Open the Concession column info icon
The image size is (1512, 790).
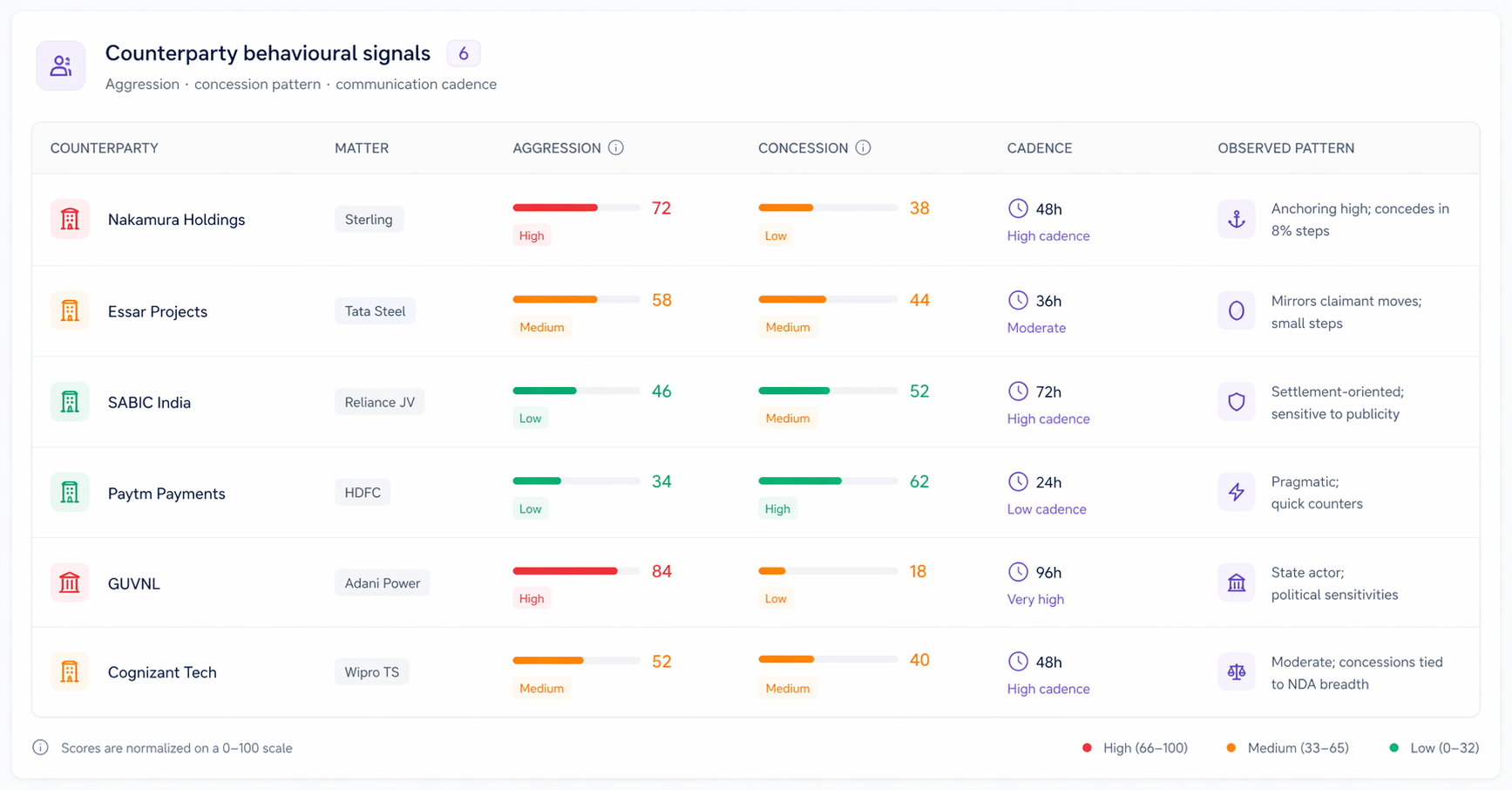[x=863, y=147]
